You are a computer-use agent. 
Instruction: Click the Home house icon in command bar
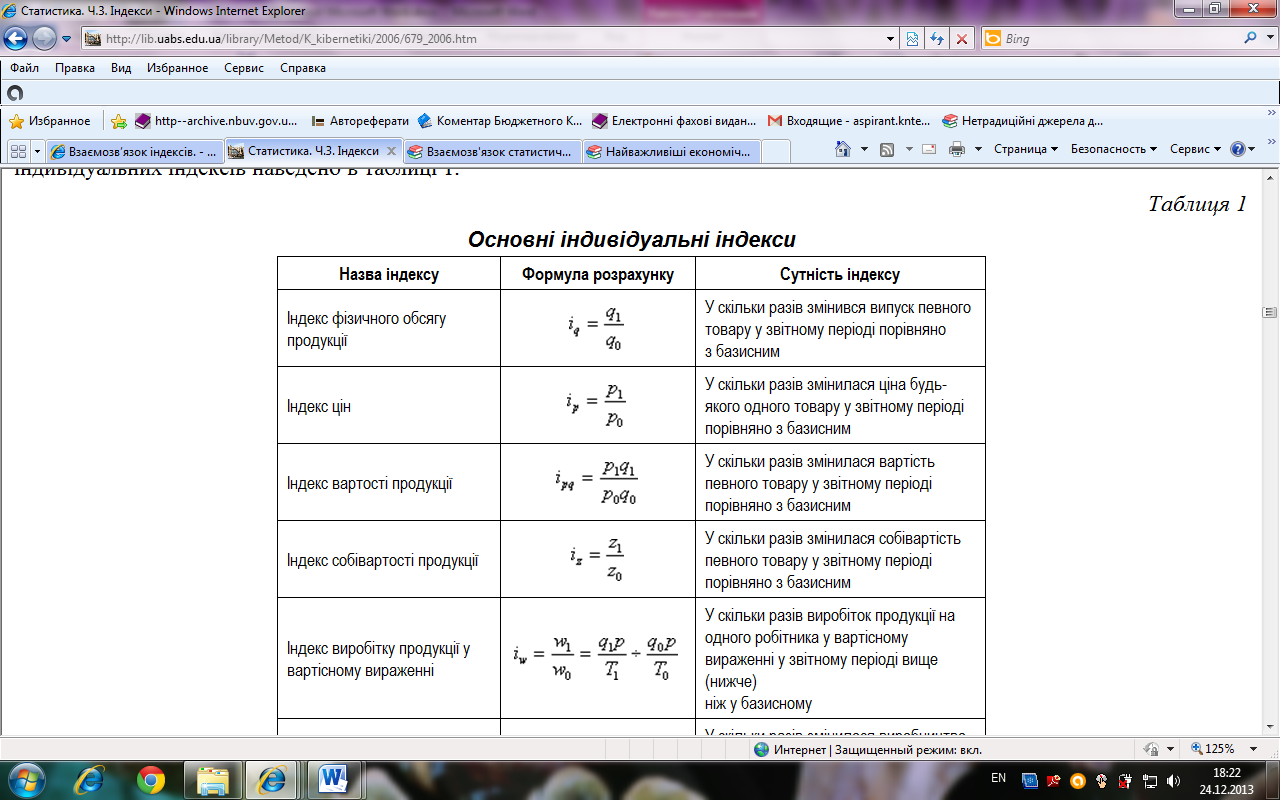842,149
